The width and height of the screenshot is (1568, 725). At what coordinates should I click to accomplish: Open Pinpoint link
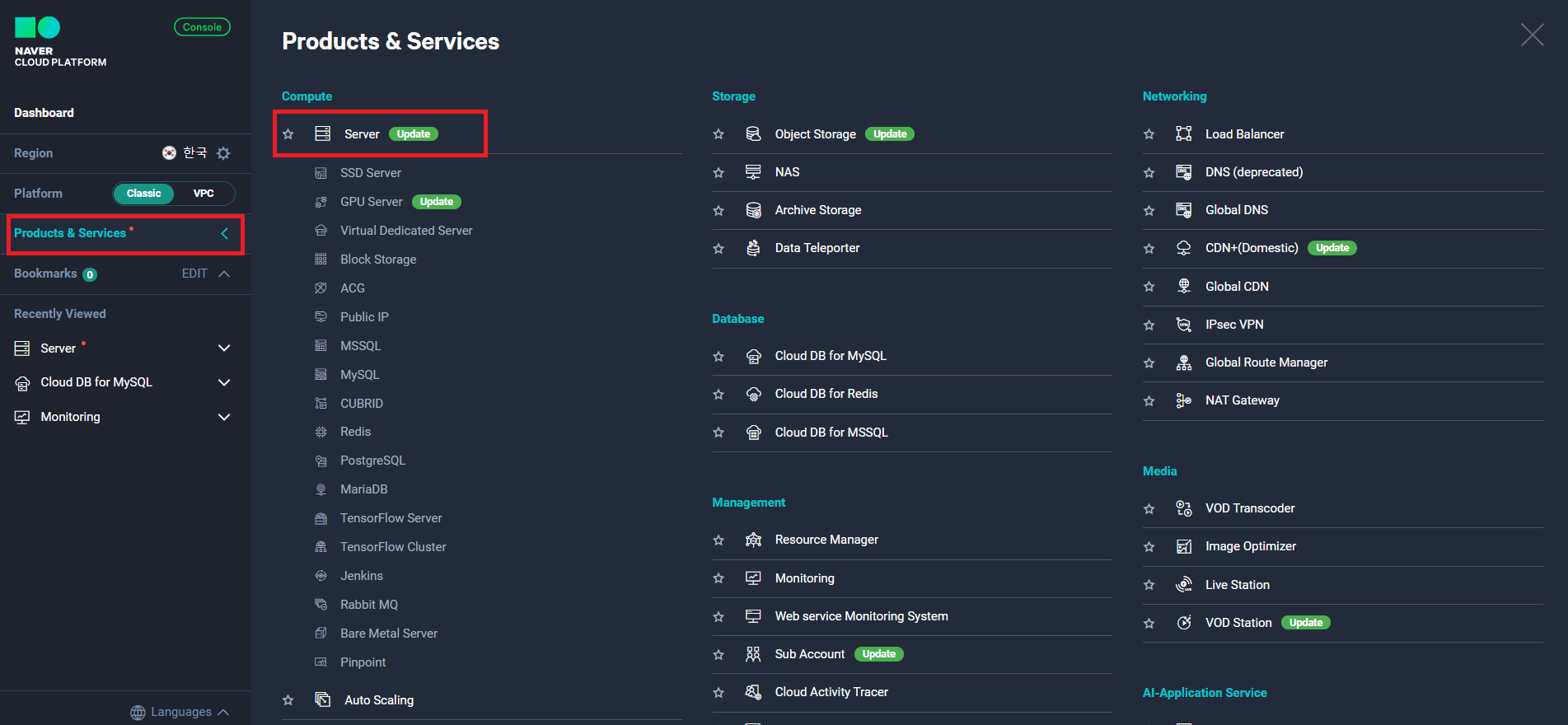(363, 662)
